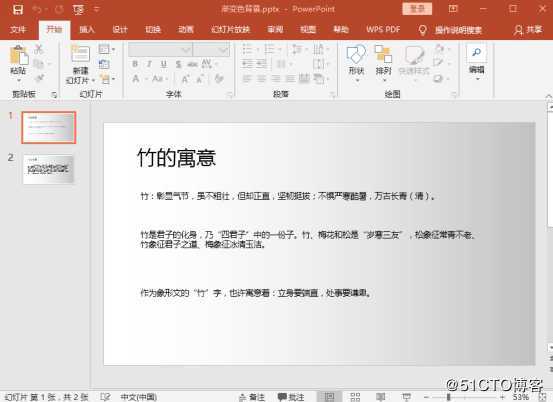Click the Undo arrow in quick access toolbar
This screenshot has width=553, height=402.
37,10
